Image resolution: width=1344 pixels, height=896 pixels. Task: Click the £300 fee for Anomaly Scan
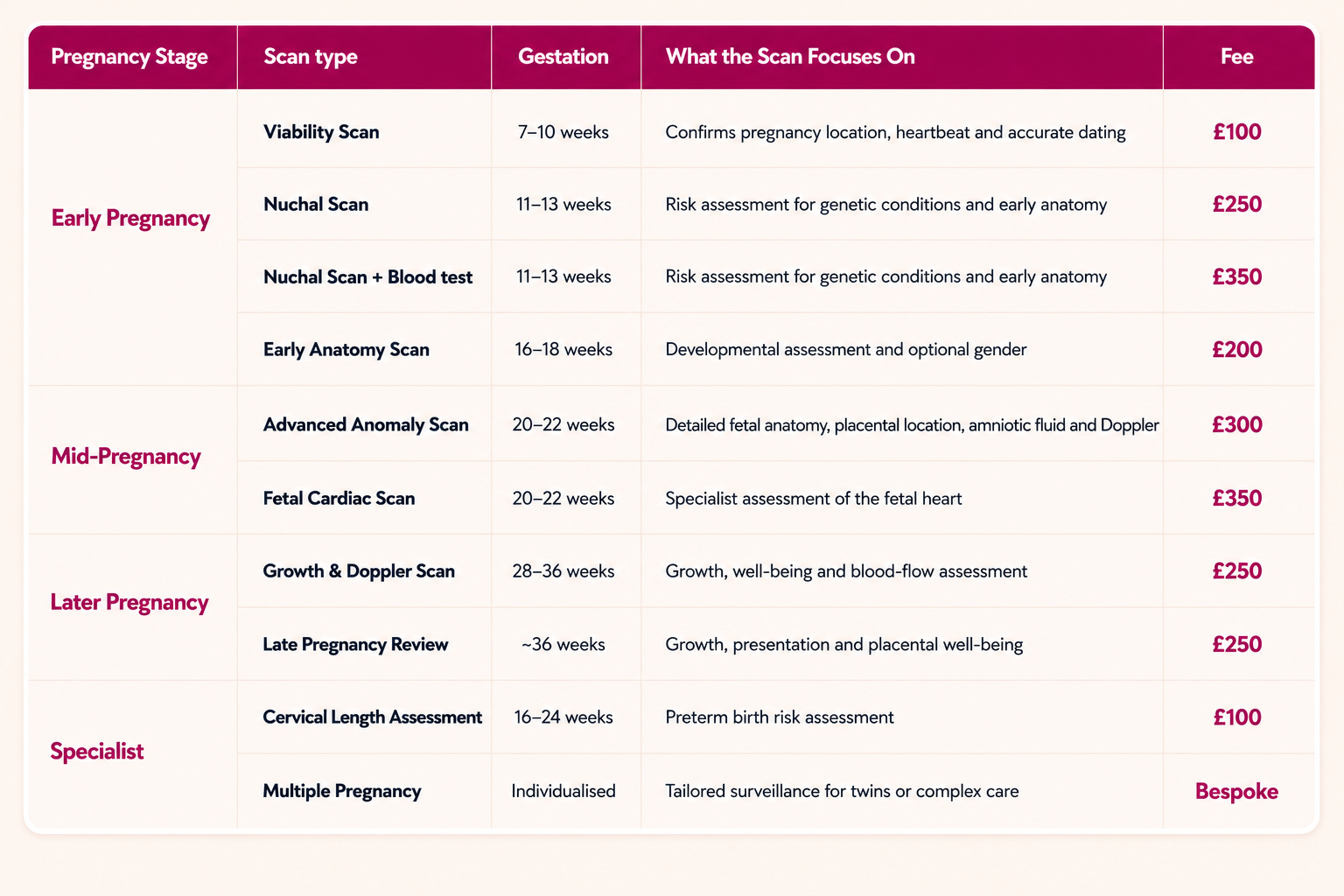pos(1237,425)
